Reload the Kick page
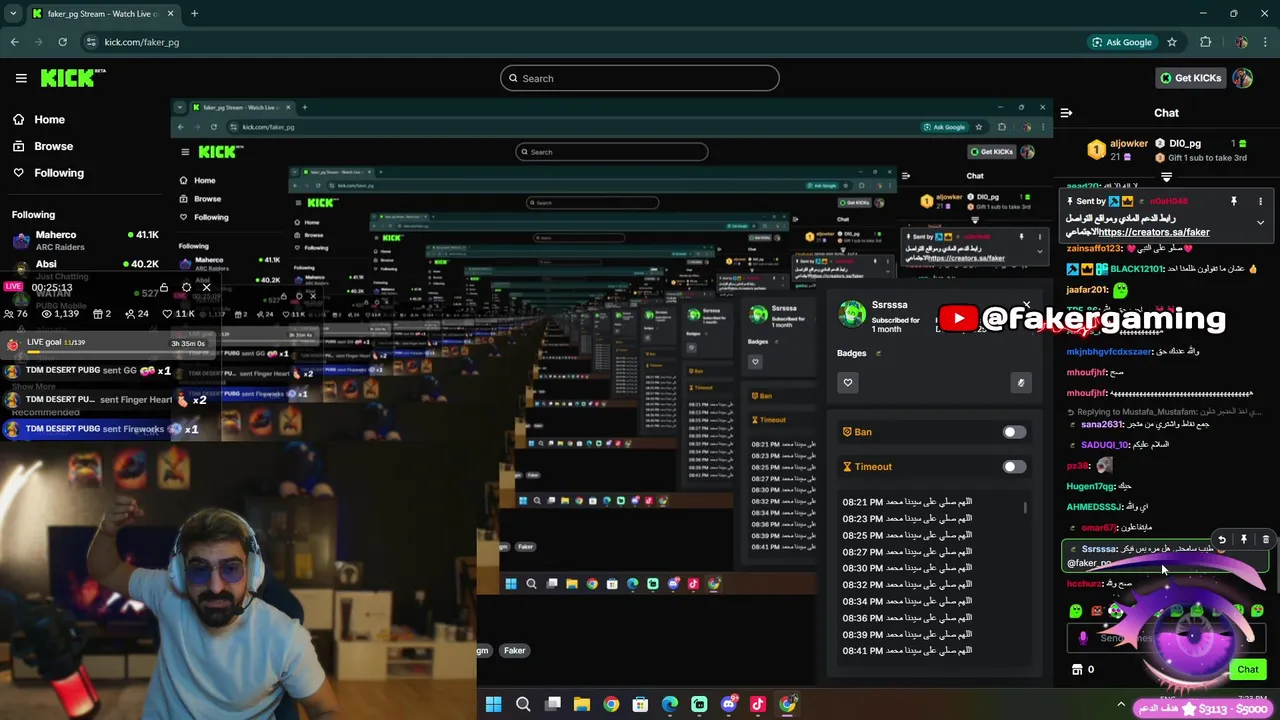 [62, 42]
